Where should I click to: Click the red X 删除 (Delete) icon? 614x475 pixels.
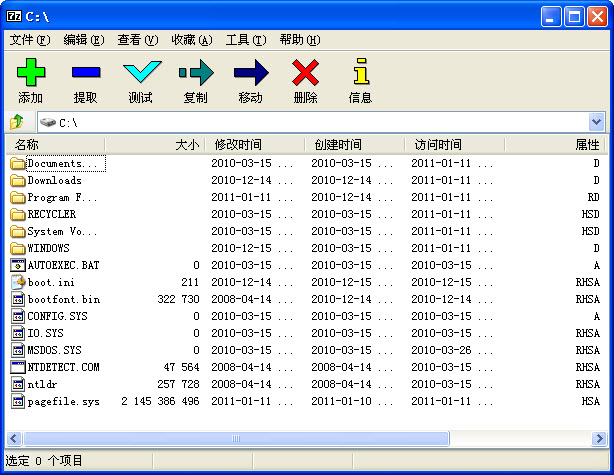point(305,73)
